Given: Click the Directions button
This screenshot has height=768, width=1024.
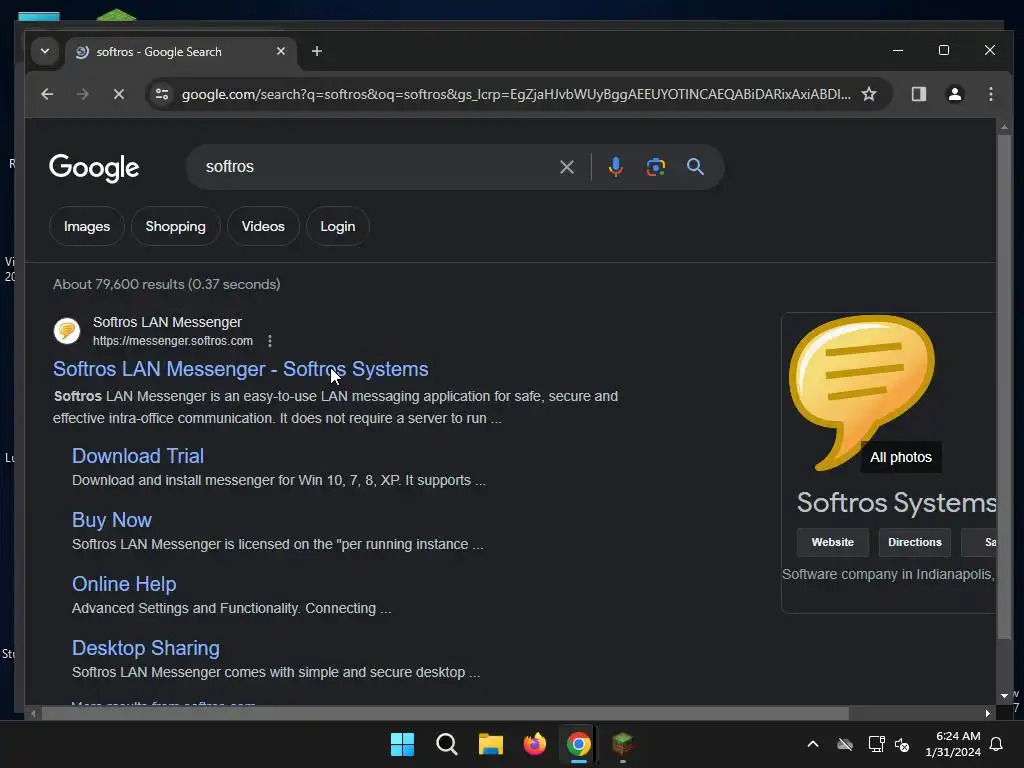Looking at the screenshot, I should [x=914, y=542].
